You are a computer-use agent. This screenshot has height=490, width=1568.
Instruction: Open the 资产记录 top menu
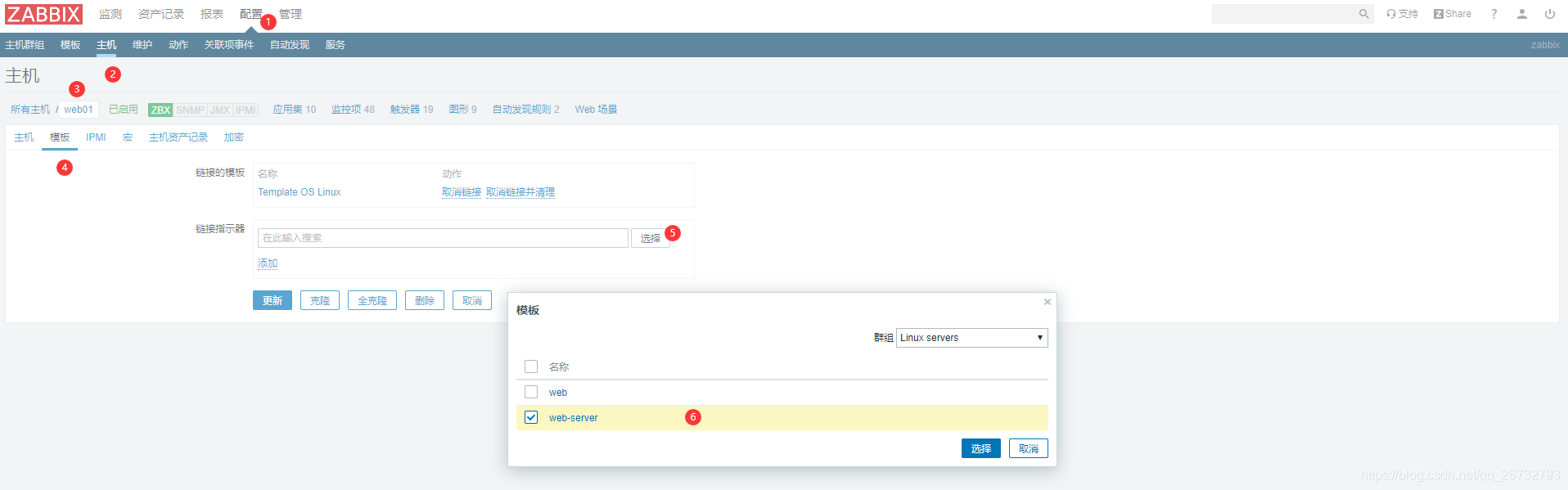[x=161, y=14]
